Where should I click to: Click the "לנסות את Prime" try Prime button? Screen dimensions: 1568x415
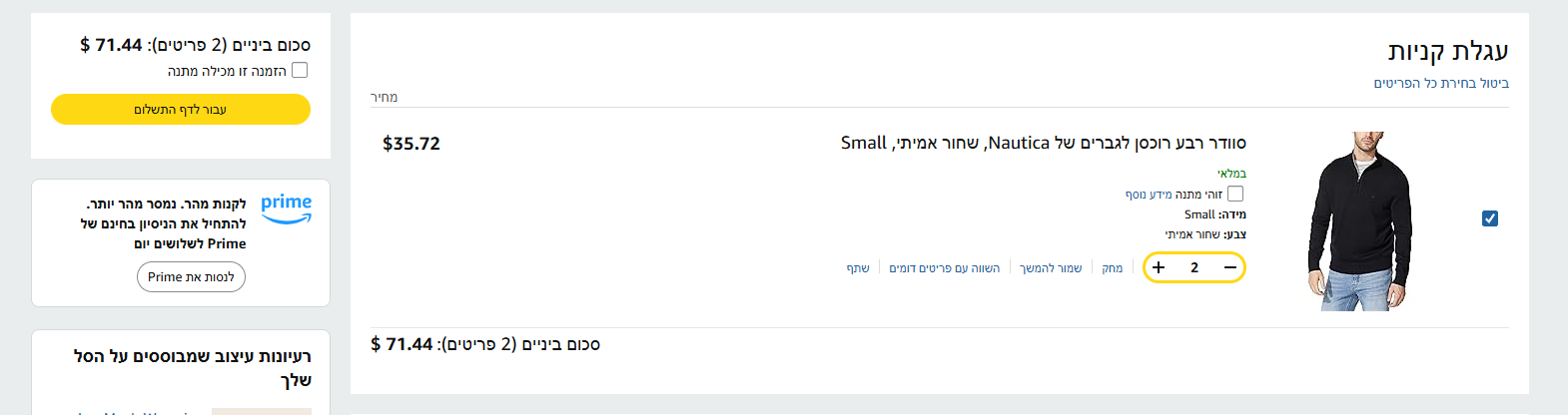[191, 277]
